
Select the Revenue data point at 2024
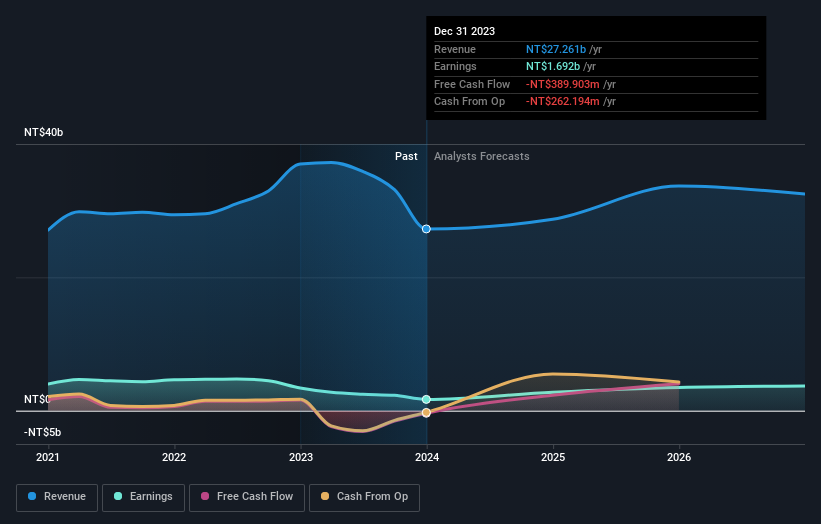coord(426,229)
